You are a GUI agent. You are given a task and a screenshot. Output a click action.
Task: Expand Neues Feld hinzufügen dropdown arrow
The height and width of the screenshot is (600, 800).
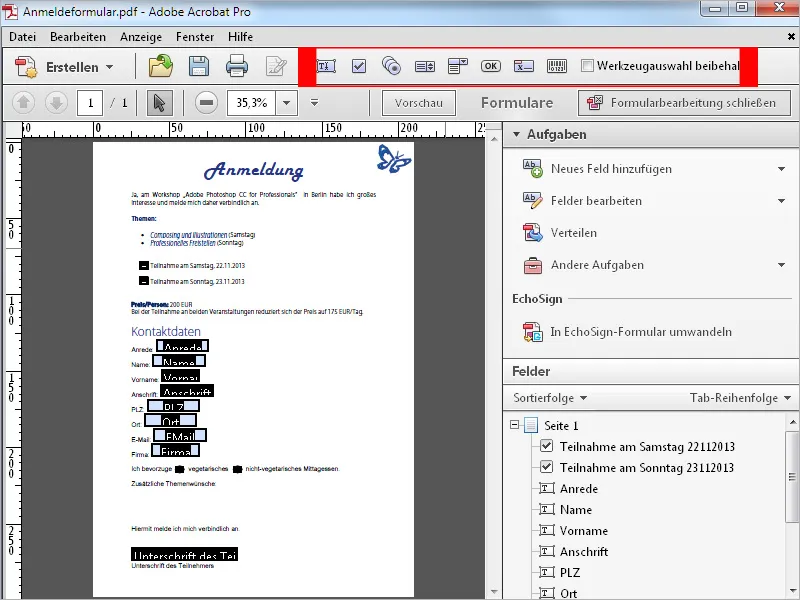(x=781, y=169)
